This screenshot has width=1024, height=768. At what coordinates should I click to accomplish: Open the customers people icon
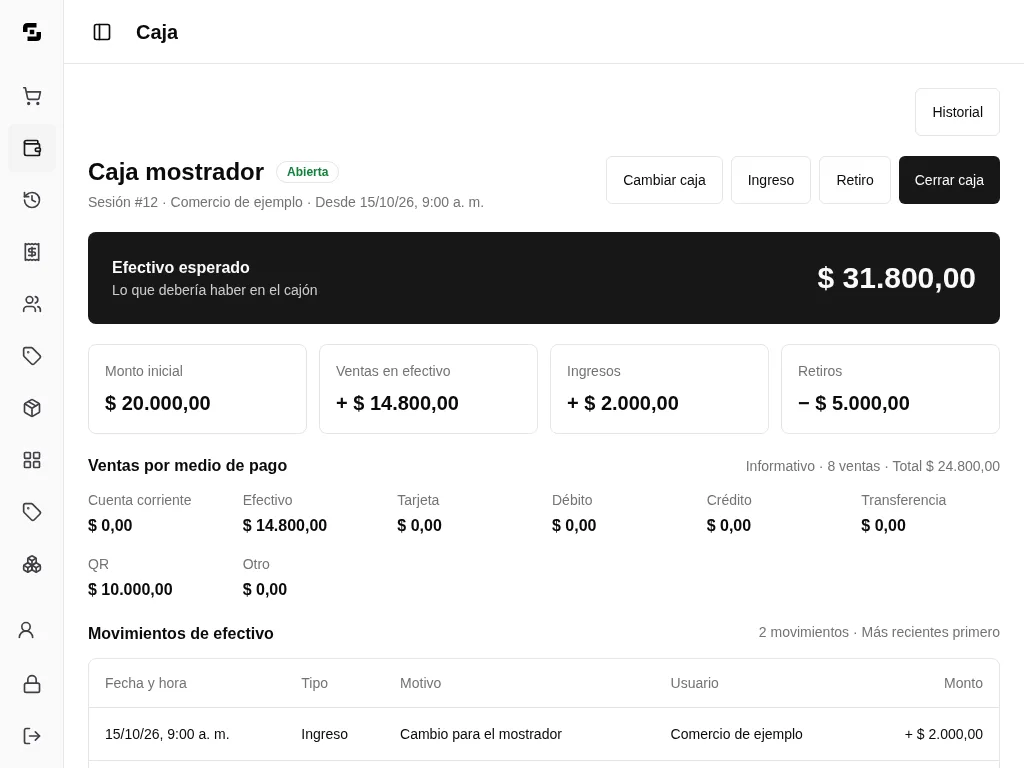[32, 304]
